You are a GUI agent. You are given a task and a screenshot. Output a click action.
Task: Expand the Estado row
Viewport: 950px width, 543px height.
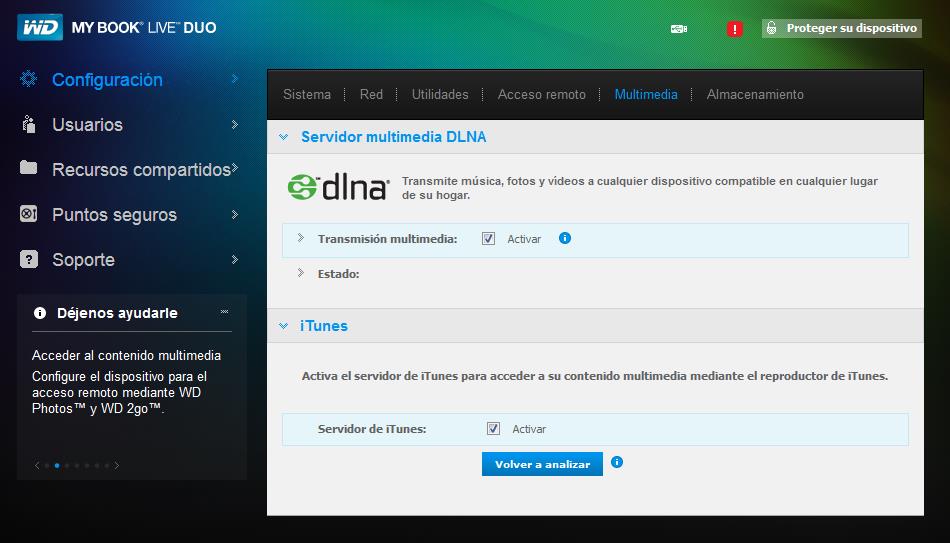tap(300, 272)
